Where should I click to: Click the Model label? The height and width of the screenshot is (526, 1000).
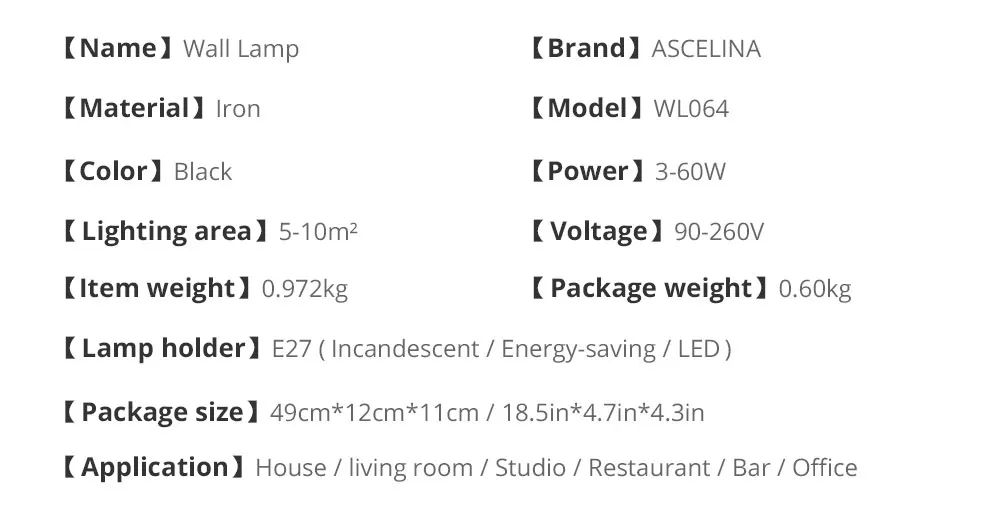587,108
